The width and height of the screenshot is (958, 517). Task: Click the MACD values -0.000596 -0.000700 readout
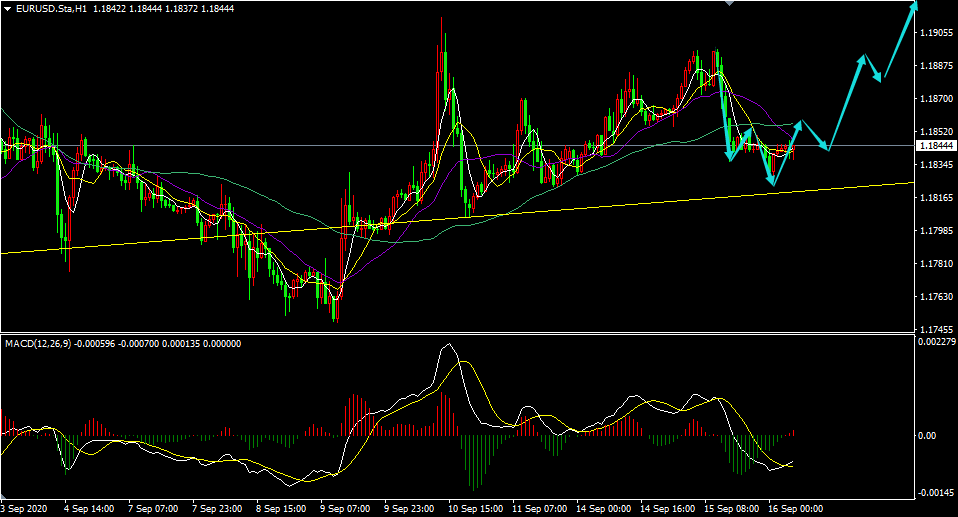tap(117, 343)
